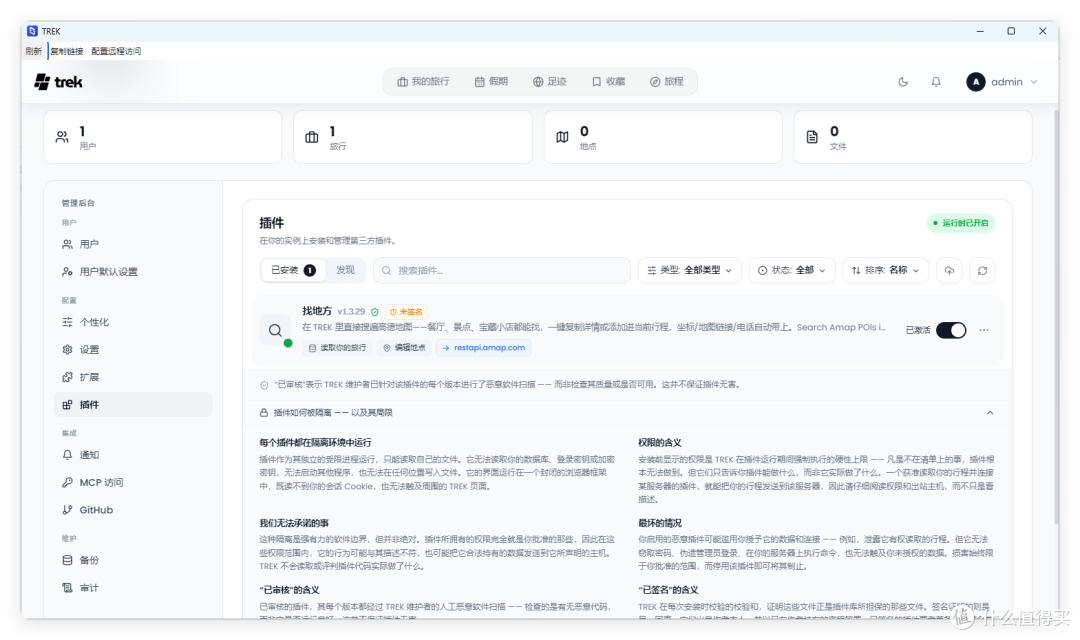Open the 用户 sidebar item
The width and height of the screenshot is (1080, 640).
[133, 244]
